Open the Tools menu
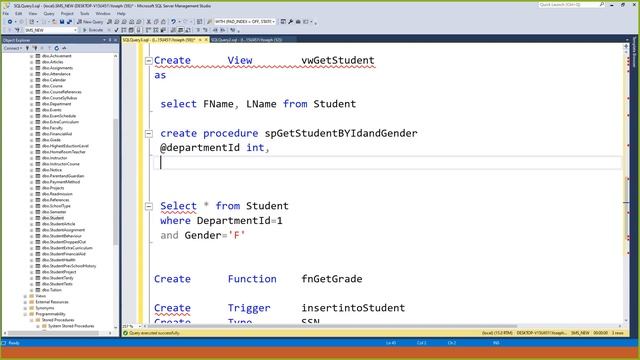The height and width of the screenshot is (360, 640). [84, 13]
